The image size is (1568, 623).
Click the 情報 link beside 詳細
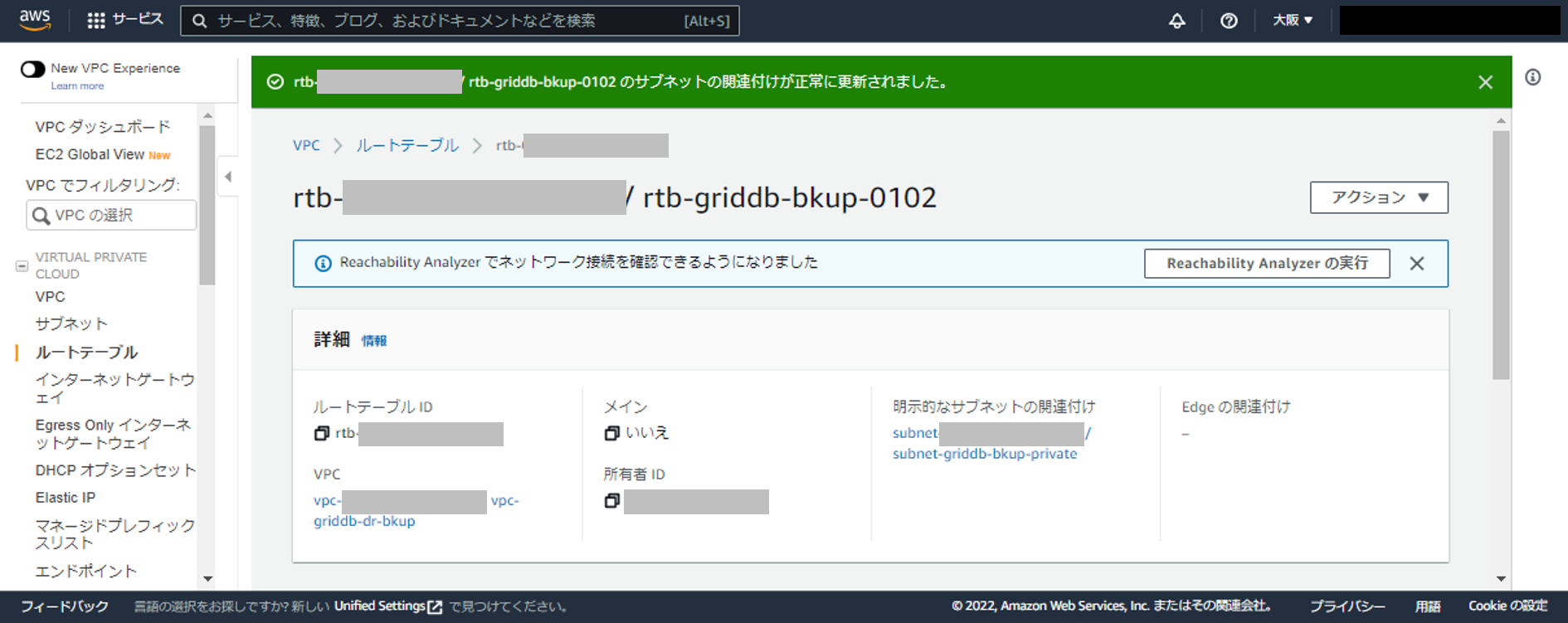[374, 340]
